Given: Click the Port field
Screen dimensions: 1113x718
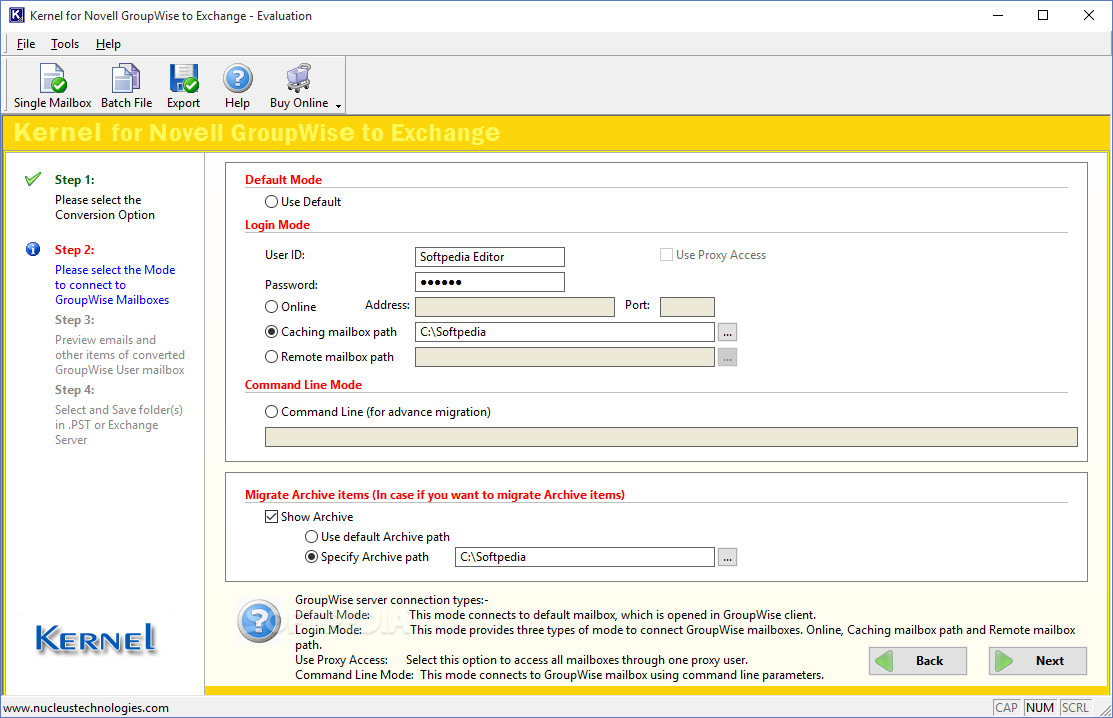Looking at the screenshot, I should [x=687, y=306].
